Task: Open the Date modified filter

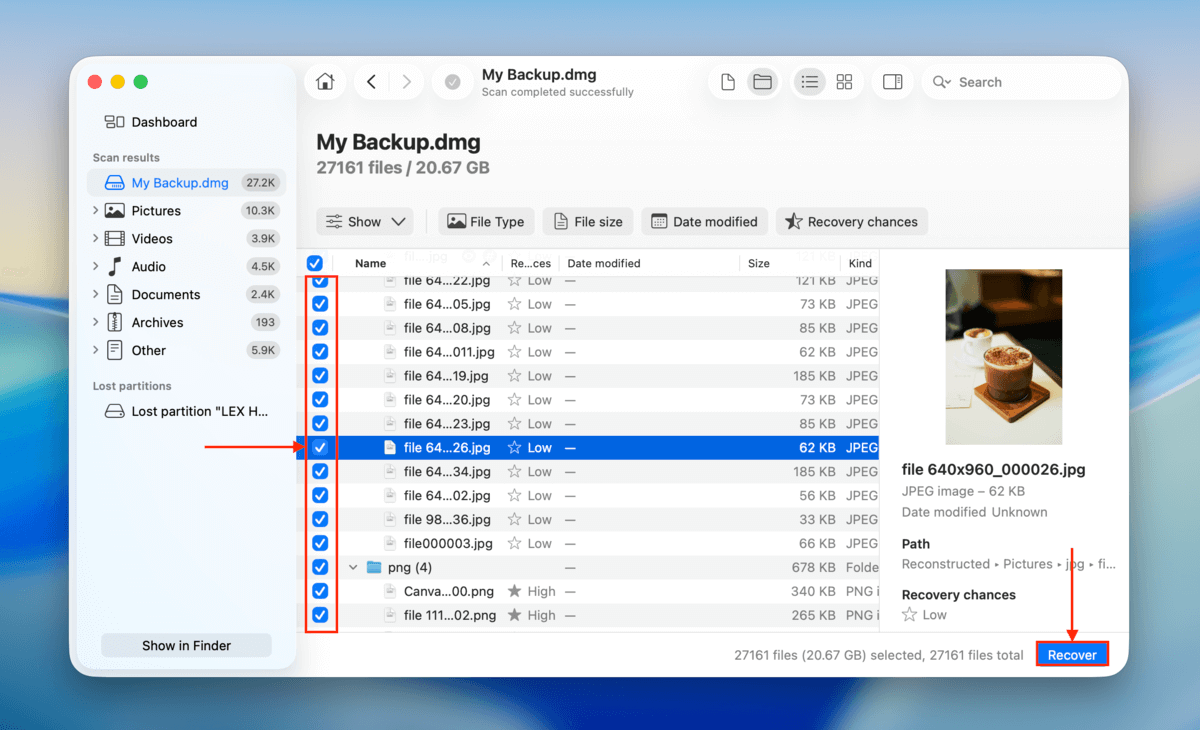Action: pyautogui.click(x=704, y=221)
